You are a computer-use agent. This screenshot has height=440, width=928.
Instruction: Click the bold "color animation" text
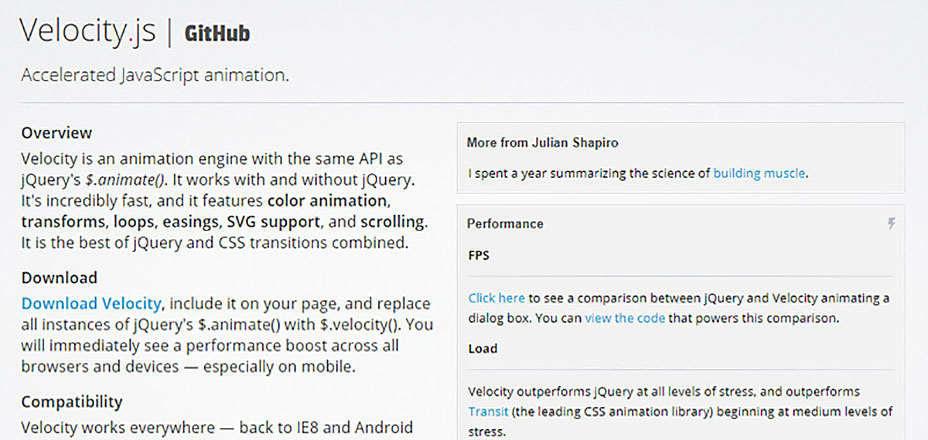[330, 200]
